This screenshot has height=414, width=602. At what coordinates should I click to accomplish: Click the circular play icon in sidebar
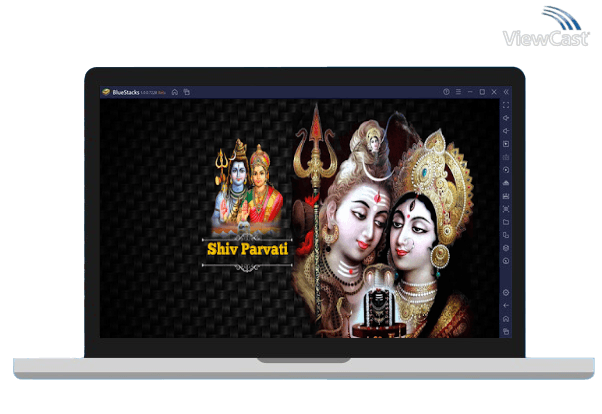point(506,170)
